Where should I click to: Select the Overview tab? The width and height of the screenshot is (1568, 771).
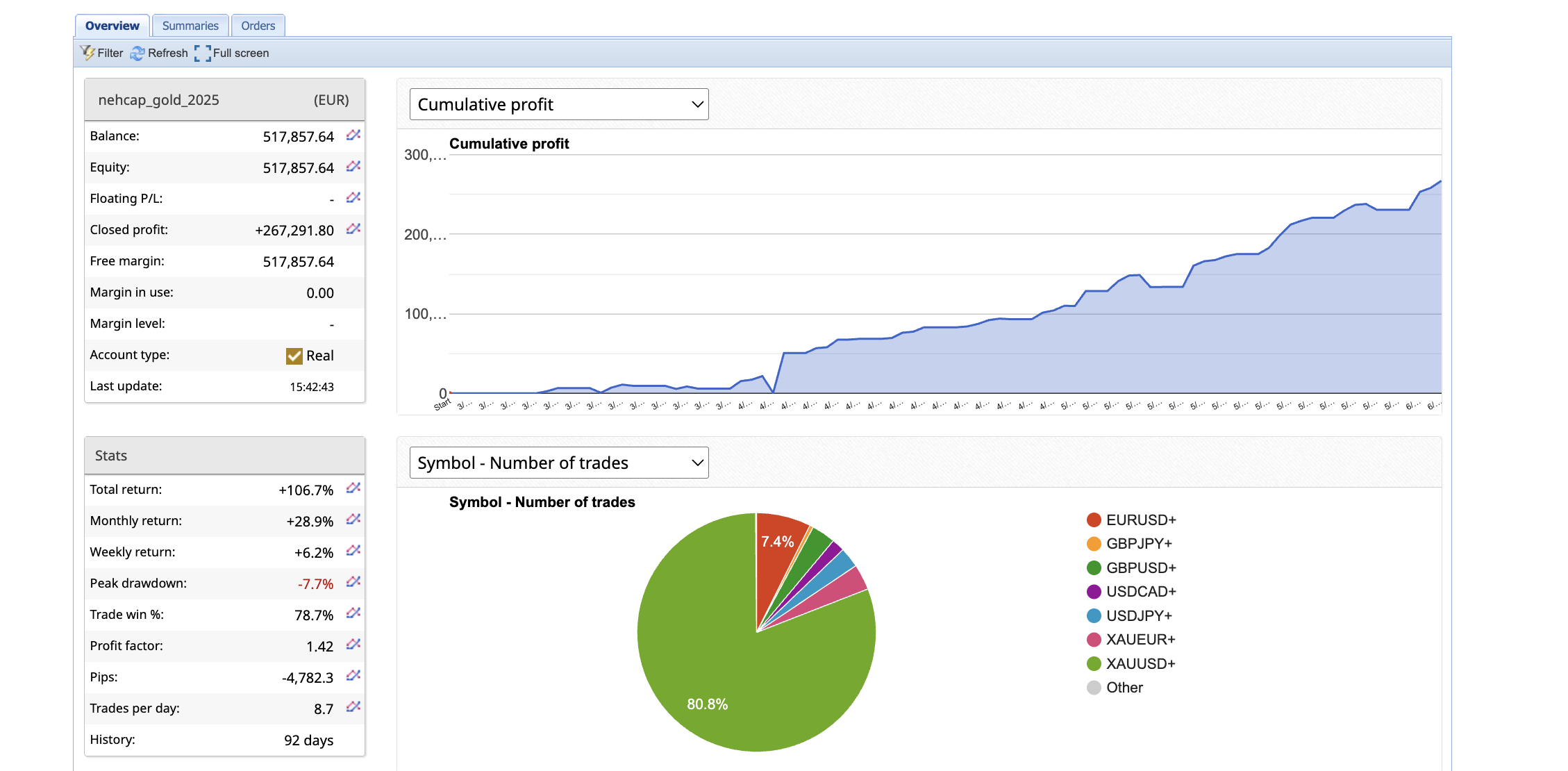pyautogui.click(x=112, y=26)
